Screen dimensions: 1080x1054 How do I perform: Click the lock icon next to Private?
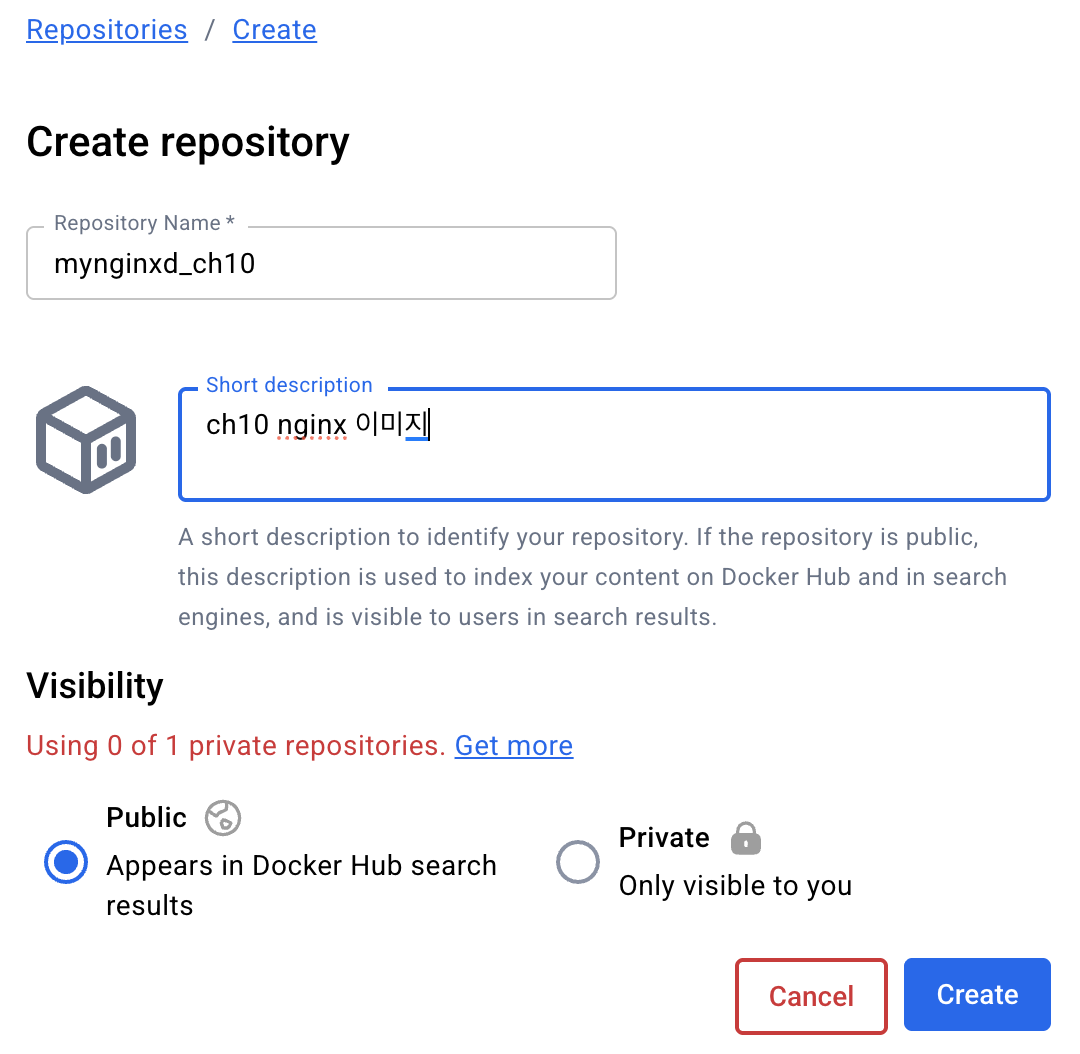click(x=745, y=839)
